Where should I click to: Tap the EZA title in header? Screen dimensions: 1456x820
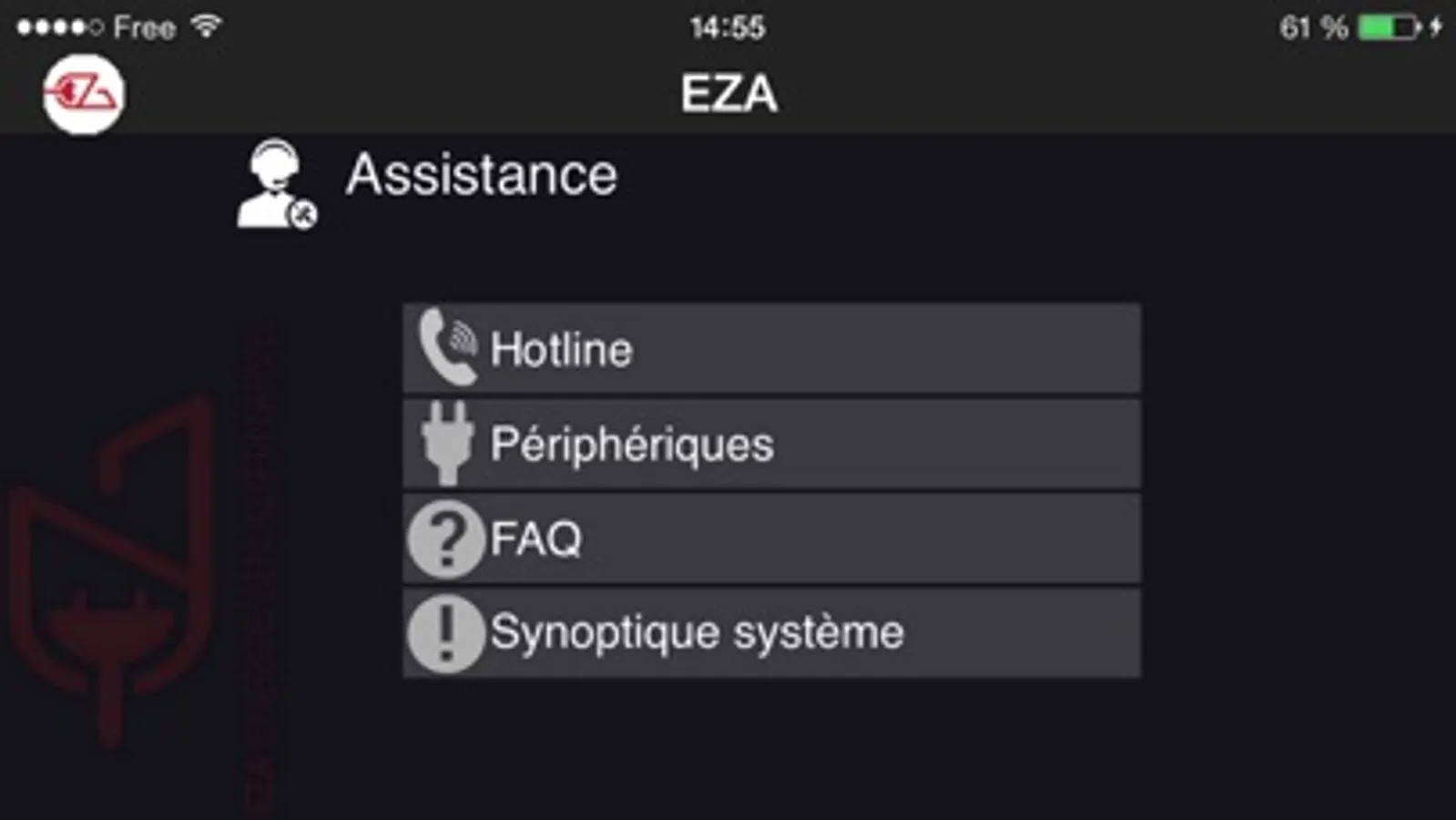coord(728,93)
